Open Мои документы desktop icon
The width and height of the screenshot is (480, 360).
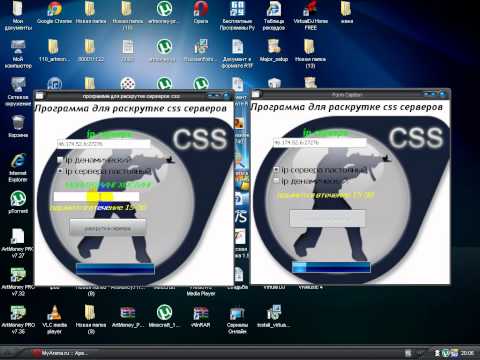[x=18, y=16]
